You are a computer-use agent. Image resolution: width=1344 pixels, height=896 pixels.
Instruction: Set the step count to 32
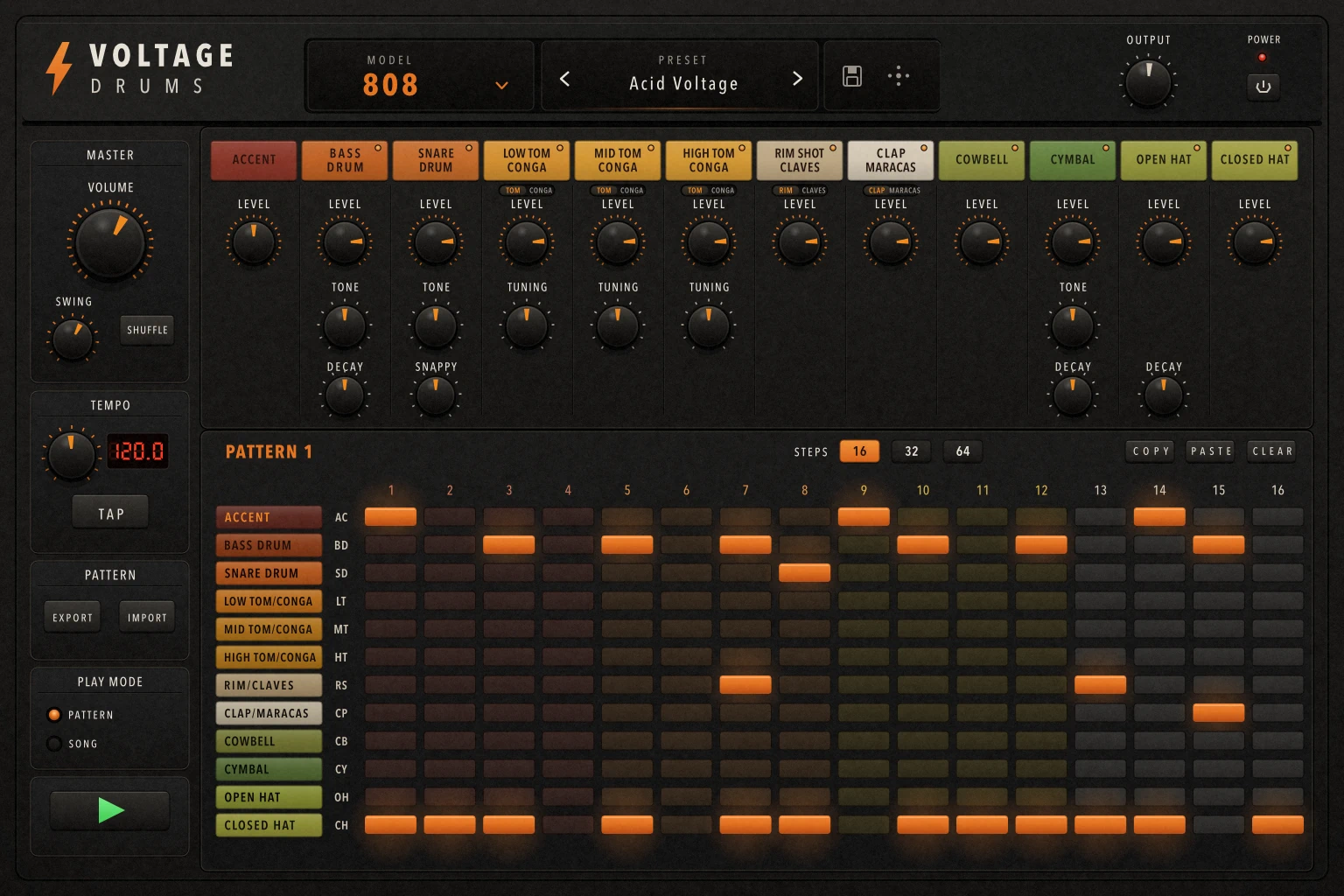point(912,451)
